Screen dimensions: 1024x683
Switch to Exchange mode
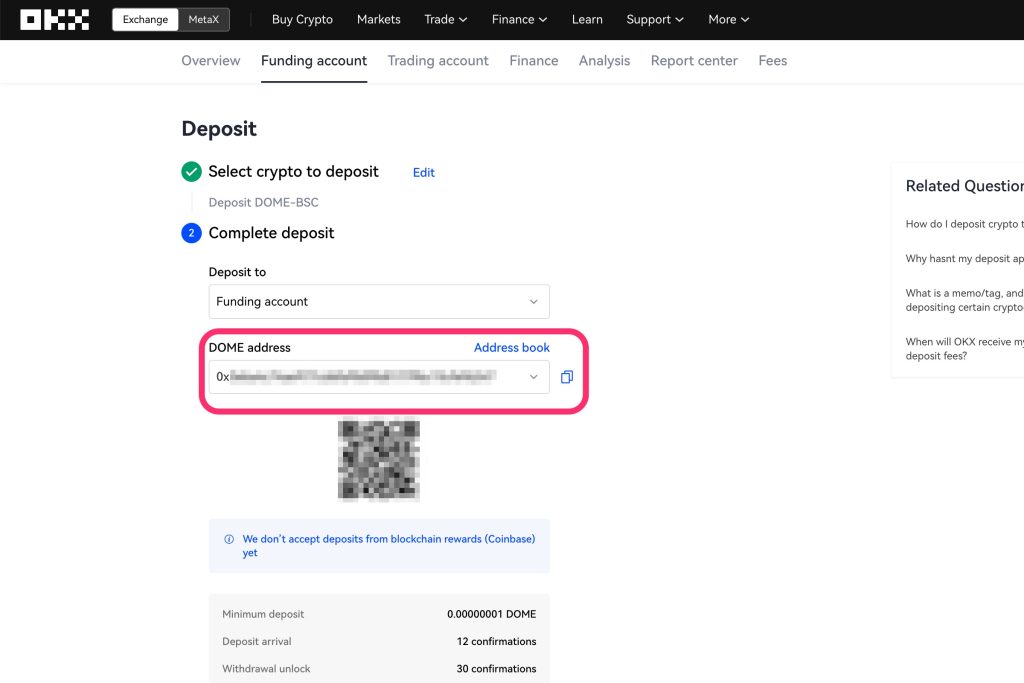click(x=145, y=19)
